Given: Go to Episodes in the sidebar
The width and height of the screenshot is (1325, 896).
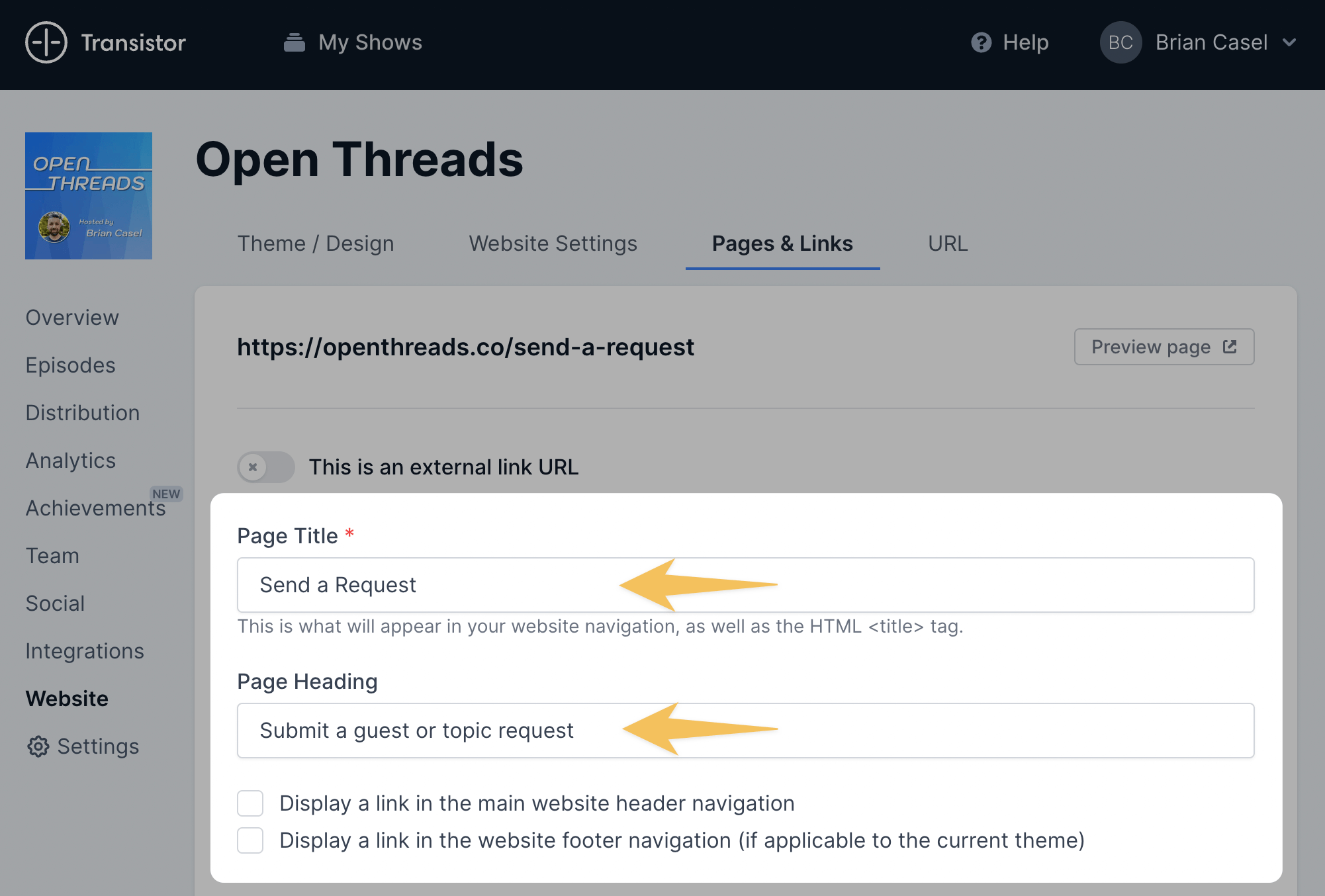Looking at the screenshot, I should [70, 365].
